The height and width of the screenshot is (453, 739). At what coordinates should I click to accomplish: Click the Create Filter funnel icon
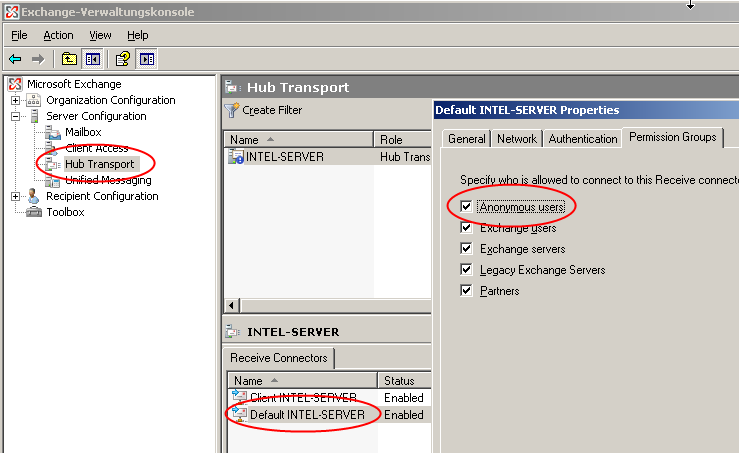(232, 110)
